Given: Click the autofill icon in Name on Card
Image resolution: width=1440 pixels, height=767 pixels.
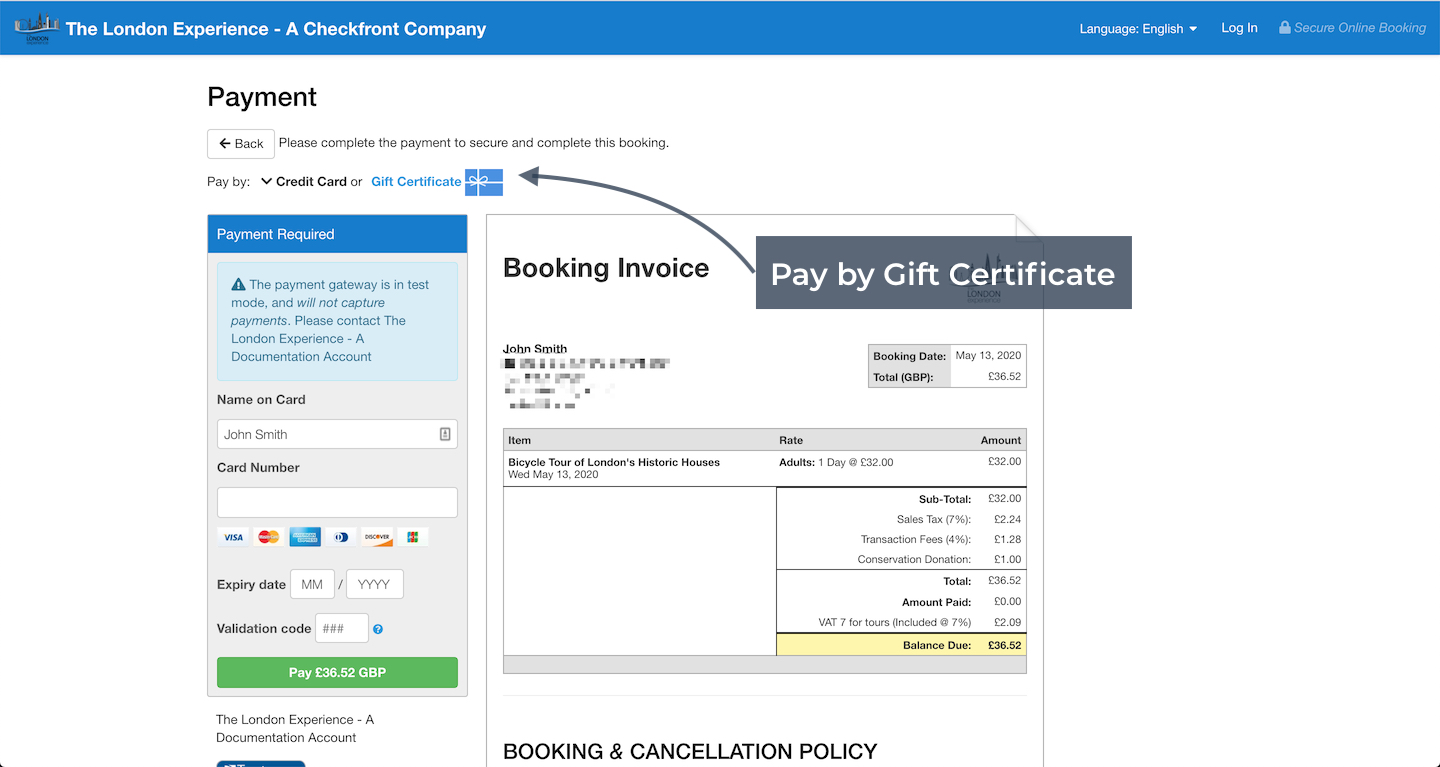Looking at the screenshot, I should coord(445,434).
